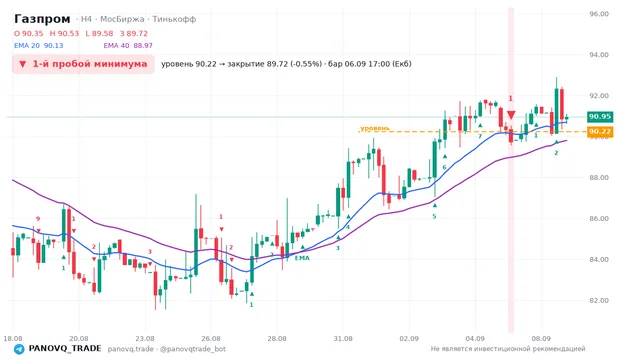Click the 'PANOVQ_TRADE' brand name
This screenshot has width=640, height=360.
[x=65, y=349]
